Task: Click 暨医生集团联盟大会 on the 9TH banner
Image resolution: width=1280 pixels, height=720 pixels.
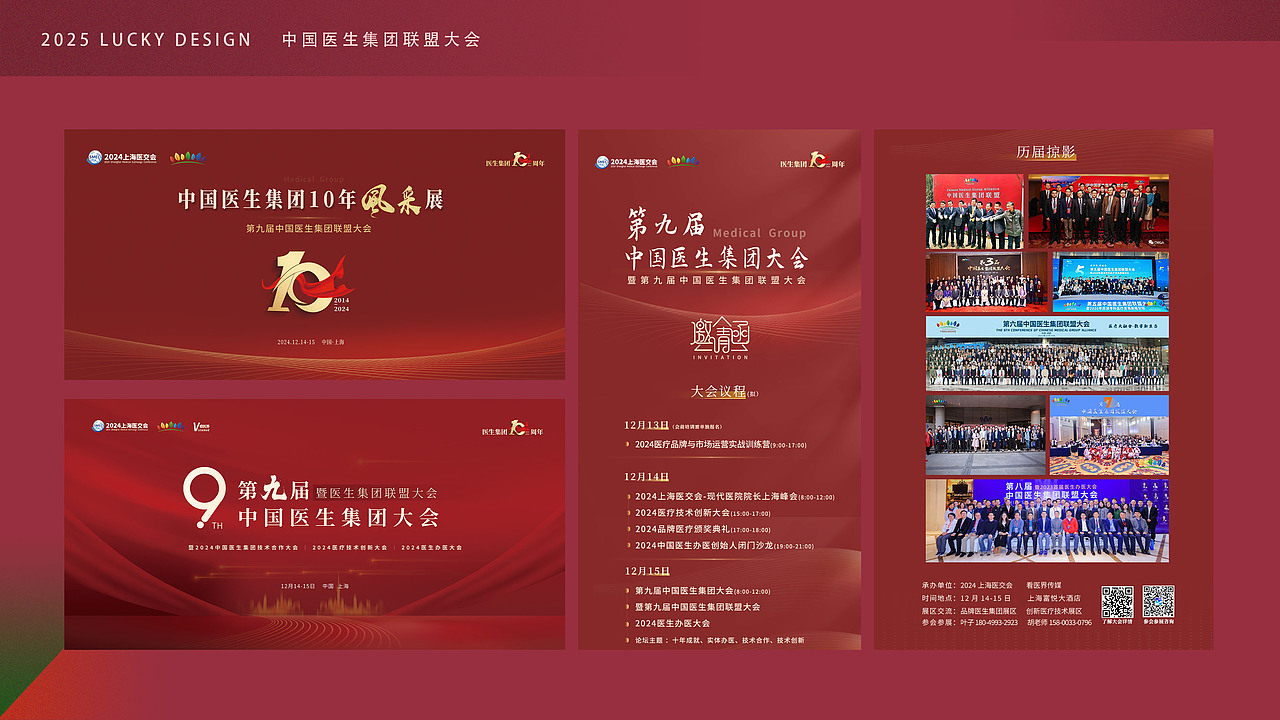Action: [377, 492]
